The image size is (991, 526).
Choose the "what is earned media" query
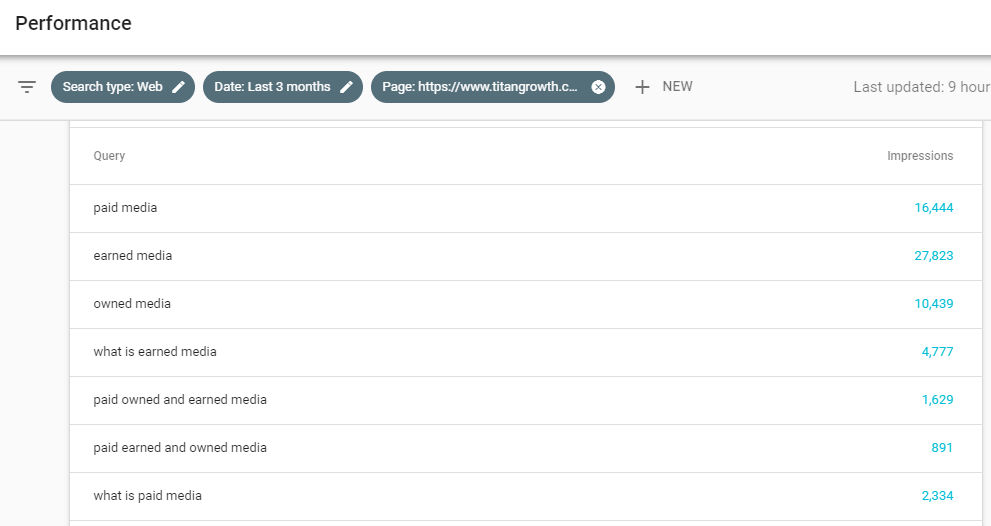point(155,352)
